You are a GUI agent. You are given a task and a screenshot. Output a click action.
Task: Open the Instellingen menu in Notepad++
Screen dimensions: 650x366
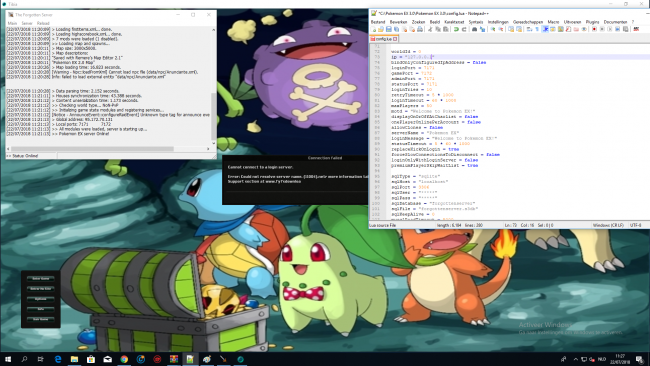tap(498, 22)
